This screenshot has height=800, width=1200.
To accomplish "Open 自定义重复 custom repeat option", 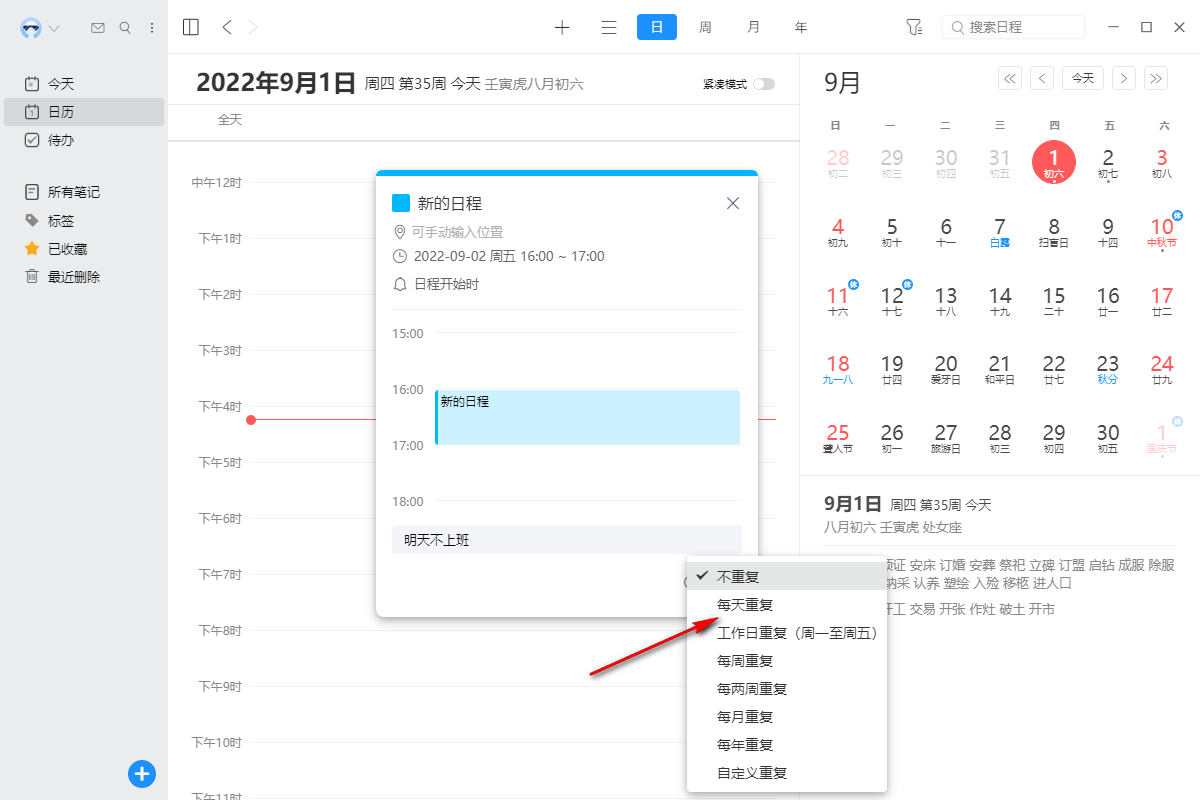I will click(787, 773).
